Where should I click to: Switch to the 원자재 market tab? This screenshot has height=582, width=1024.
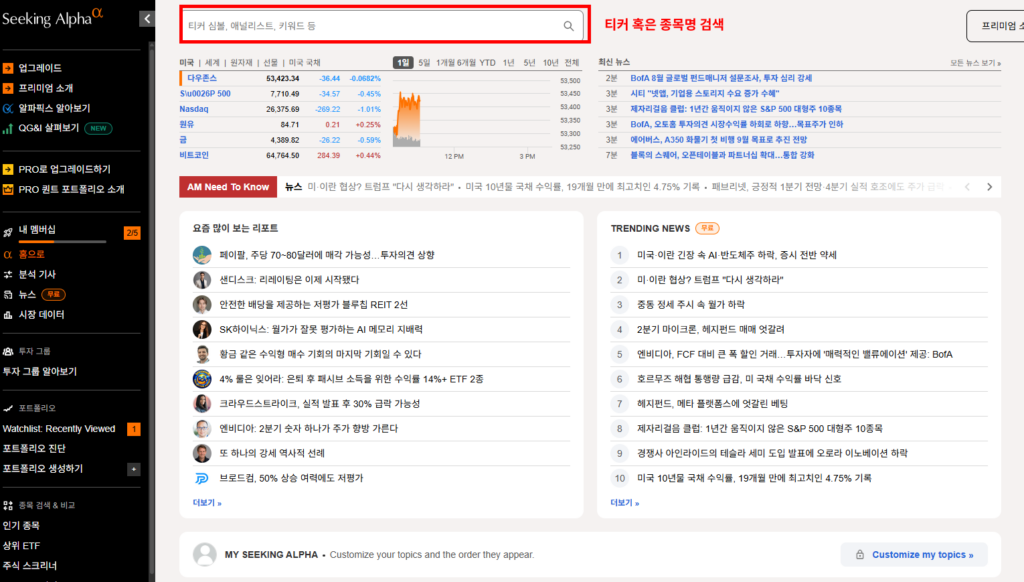241,63
